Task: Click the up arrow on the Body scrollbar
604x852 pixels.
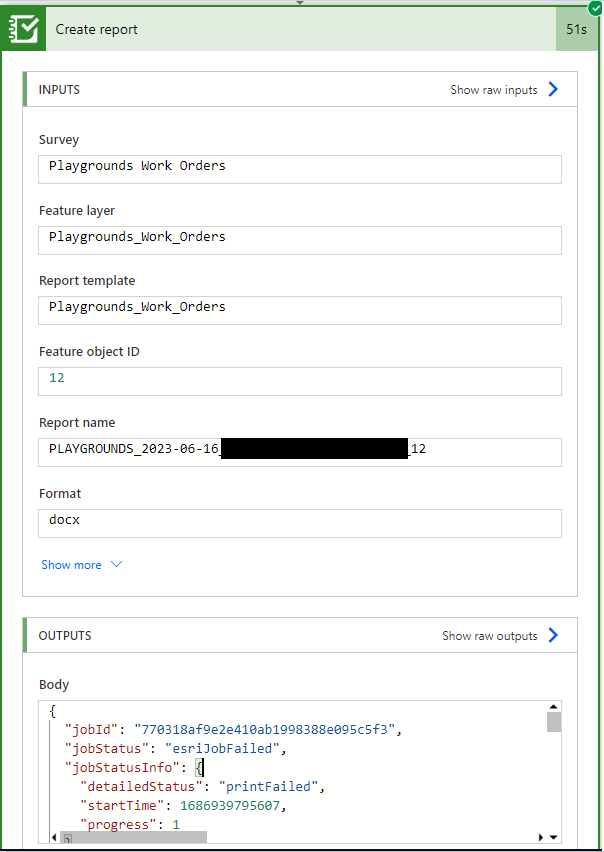Action: coord(552,706)
